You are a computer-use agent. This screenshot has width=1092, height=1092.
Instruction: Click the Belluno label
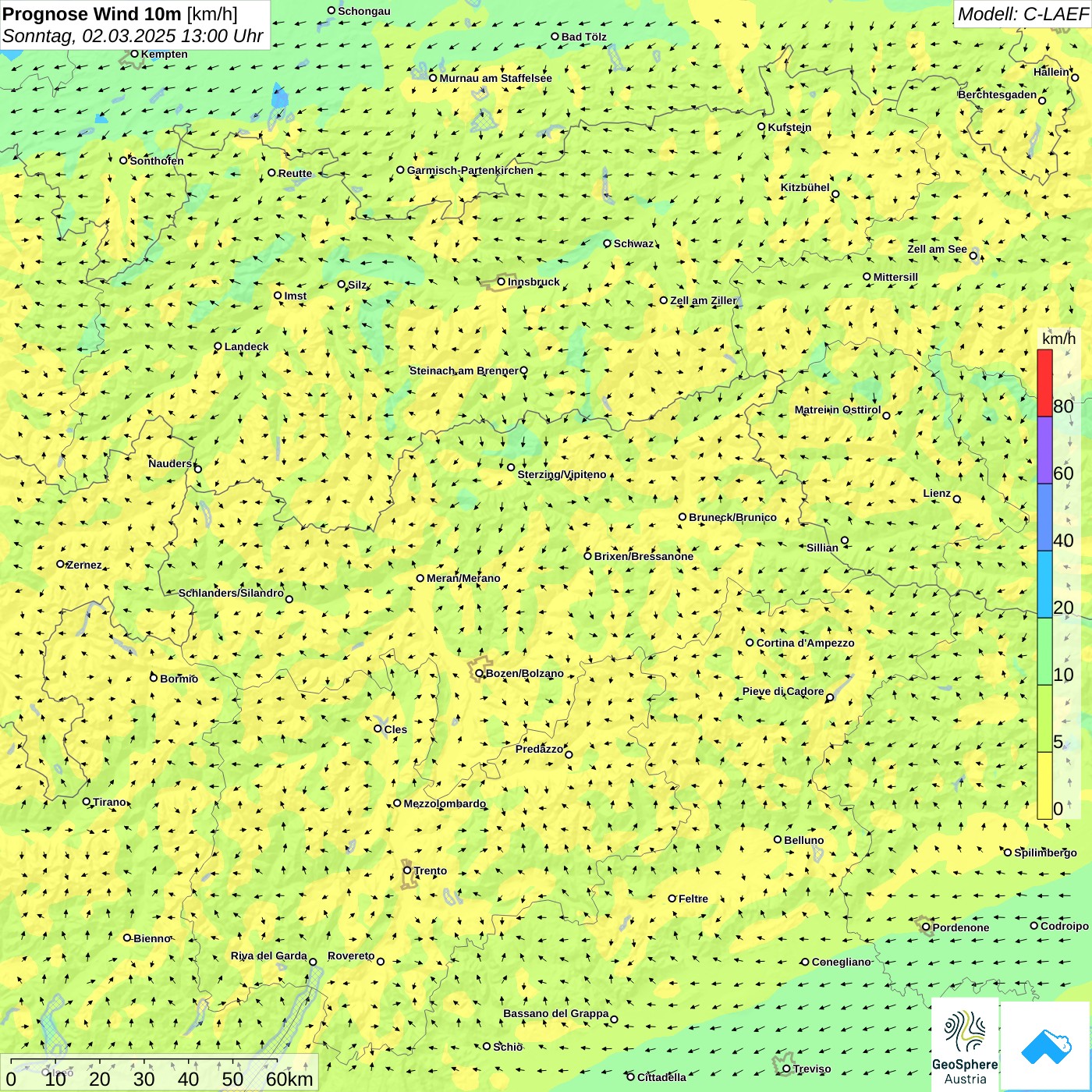click(804, 840)
